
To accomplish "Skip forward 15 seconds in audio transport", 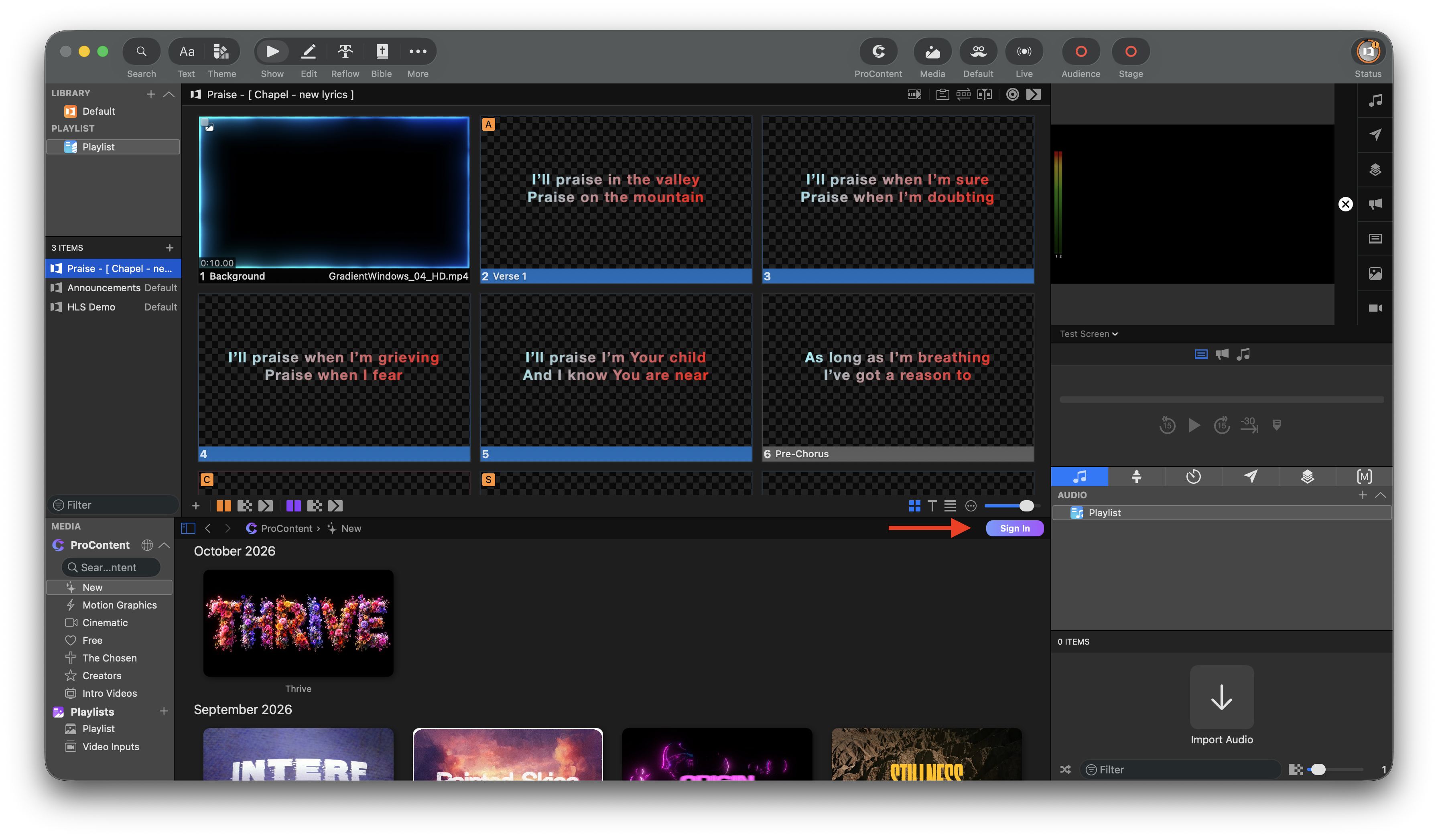I will coord(1222,425).
